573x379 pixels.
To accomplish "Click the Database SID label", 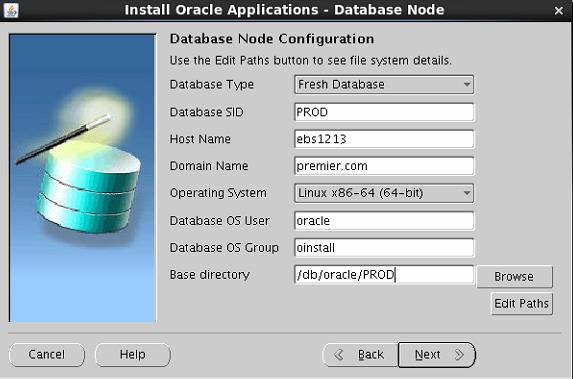I will [206, 112].
